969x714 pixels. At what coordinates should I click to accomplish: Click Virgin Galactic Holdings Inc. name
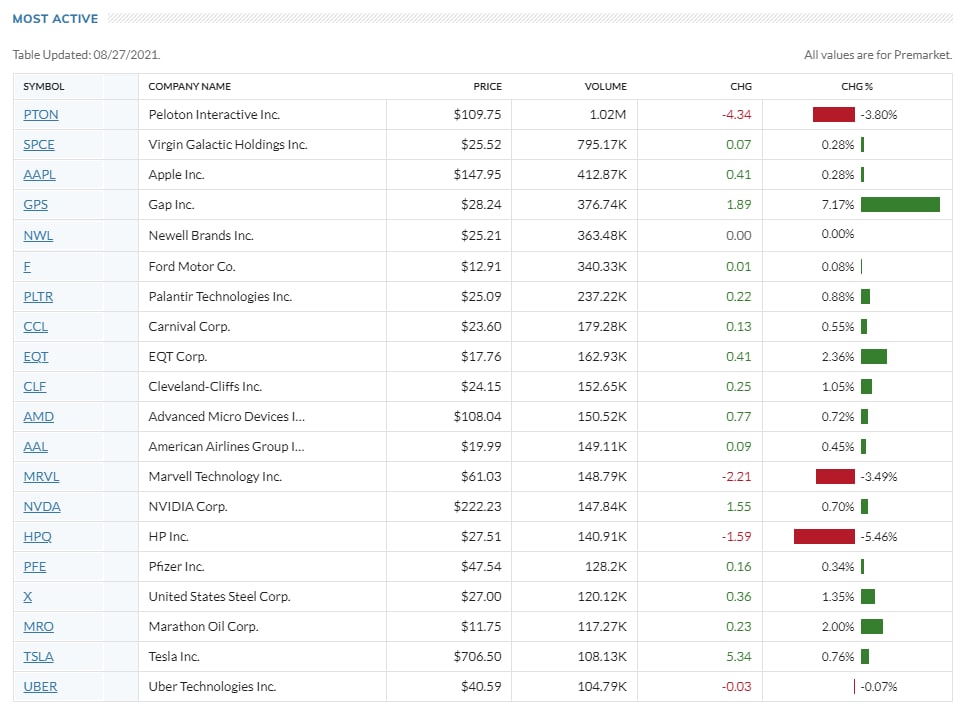(227, 145)
